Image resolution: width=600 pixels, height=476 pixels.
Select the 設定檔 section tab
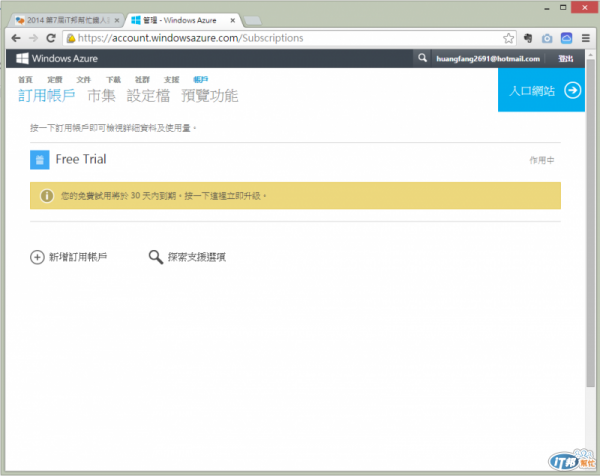[148, 96]
